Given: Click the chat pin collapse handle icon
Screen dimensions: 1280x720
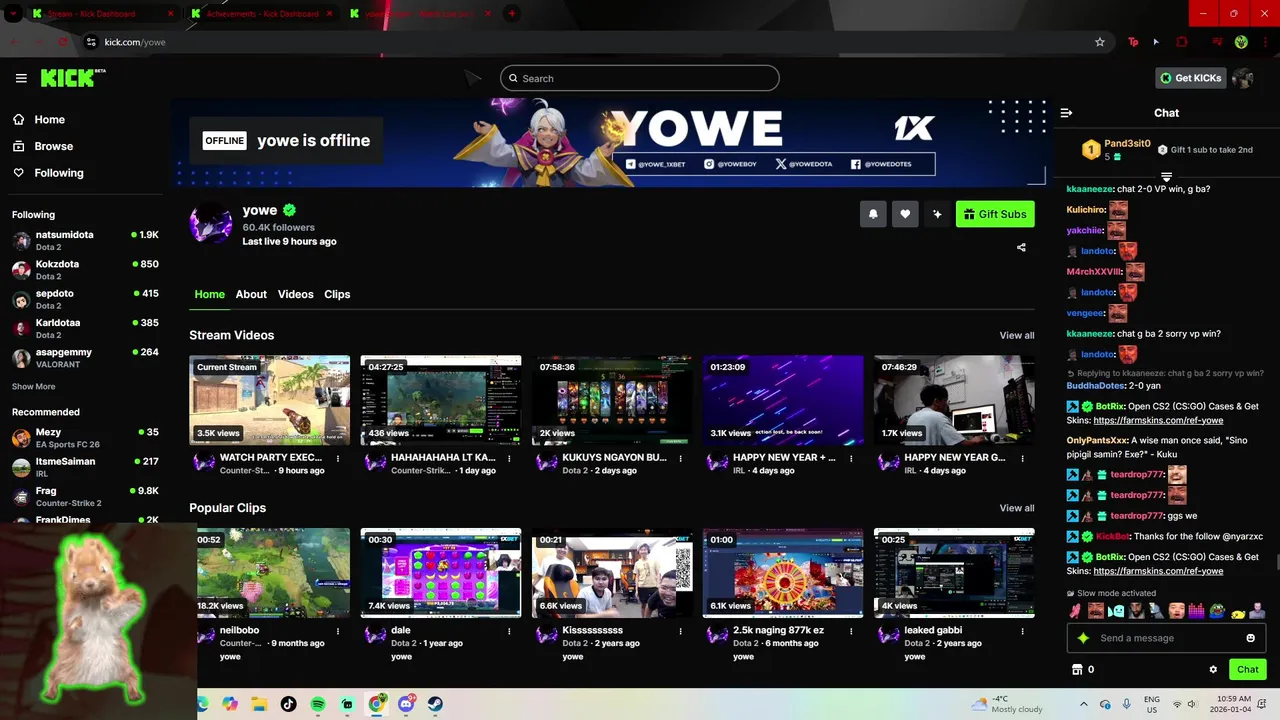Looking at the screenshot, I should point(1166,177).
